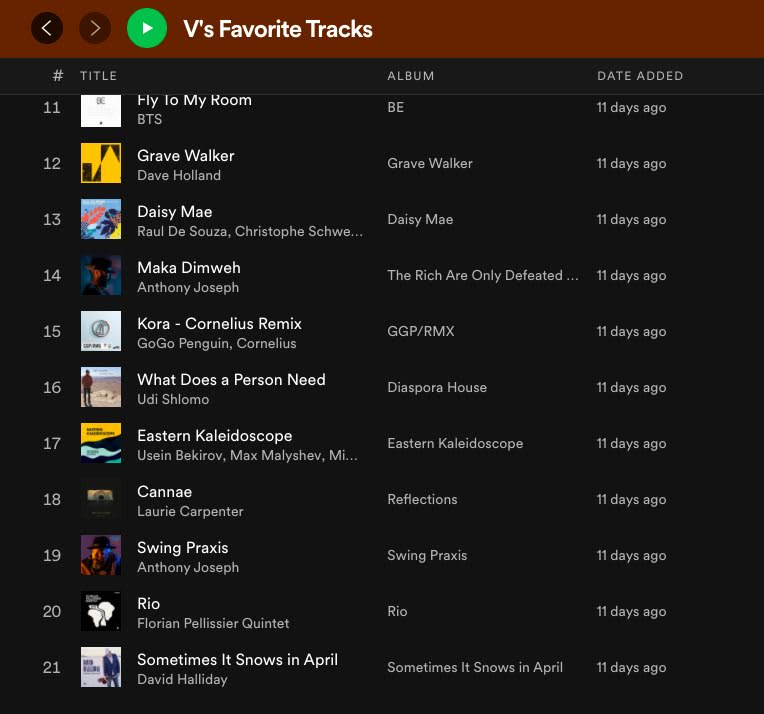Viewport: 764px width, 714px height.
Task: Sort by the TITLE column header
Action: tap(98, 76)
